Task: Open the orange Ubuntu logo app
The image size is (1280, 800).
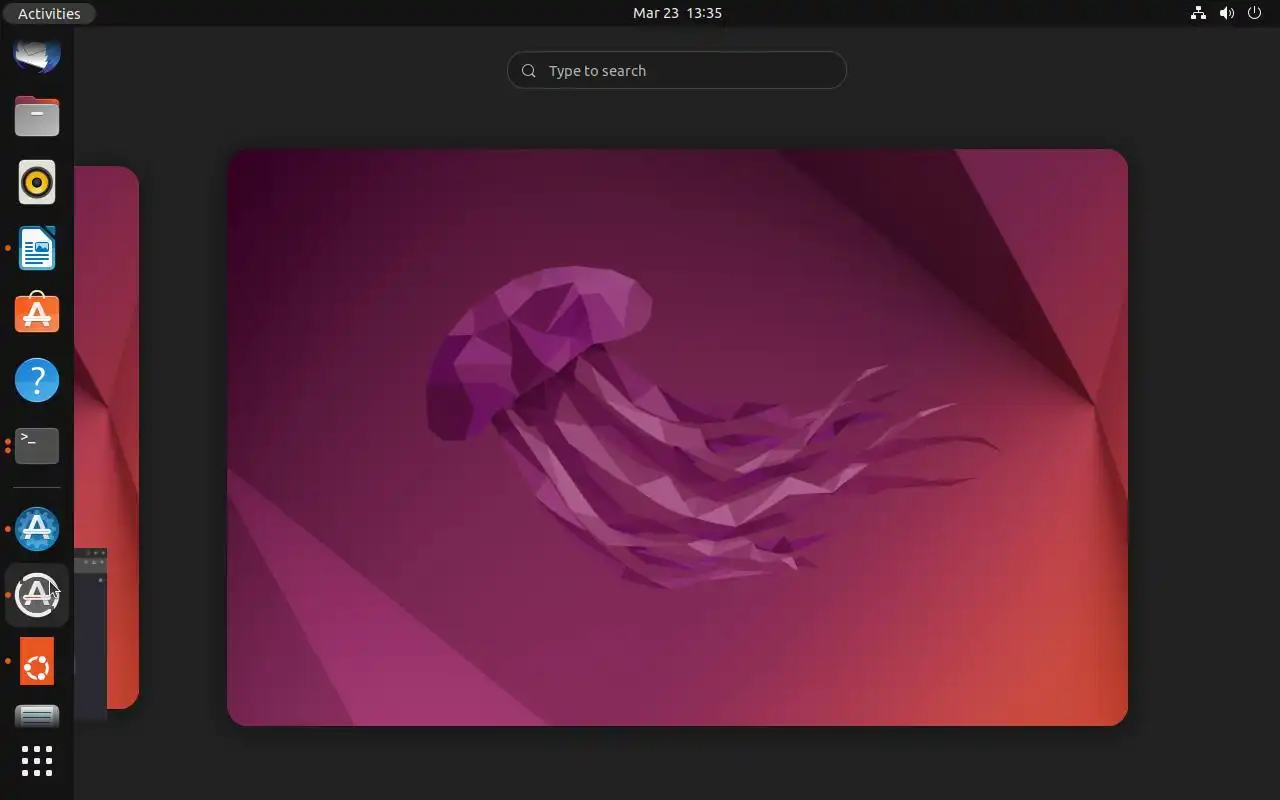Action: 37,661
